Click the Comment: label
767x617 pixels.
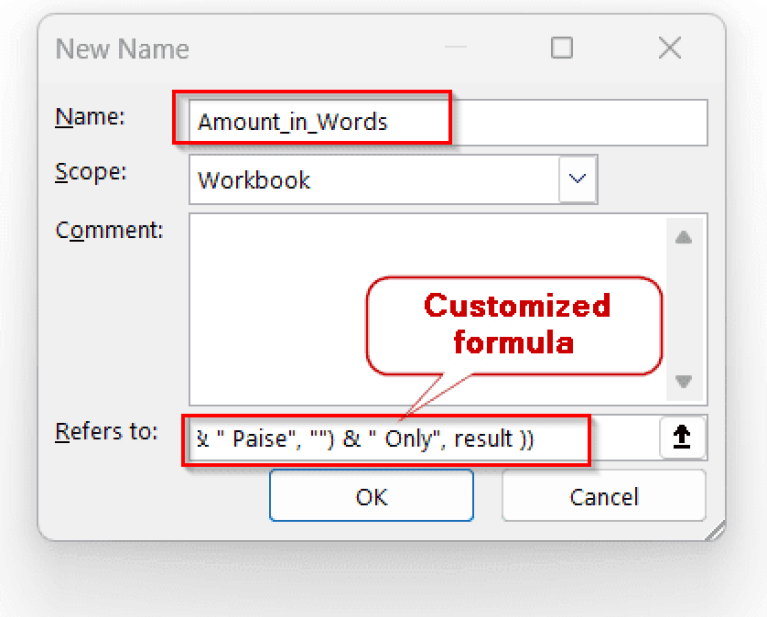coord(108,229)
